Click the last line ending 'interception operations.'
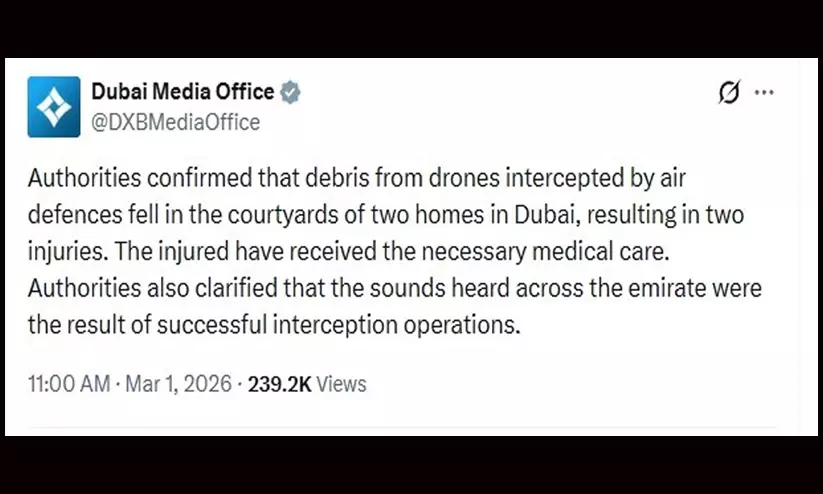 click(273, 326)
